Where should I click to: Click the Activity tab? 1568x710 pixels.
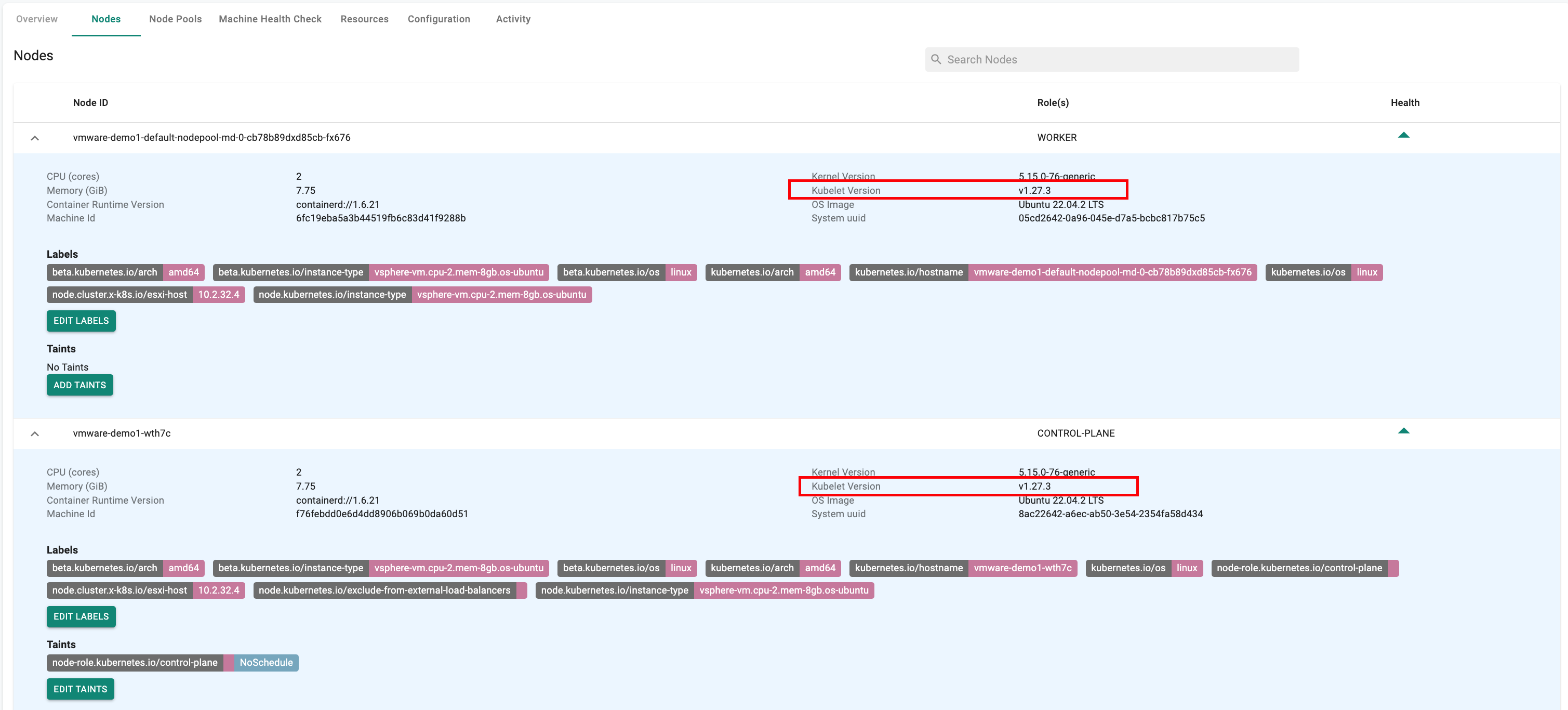513,18
